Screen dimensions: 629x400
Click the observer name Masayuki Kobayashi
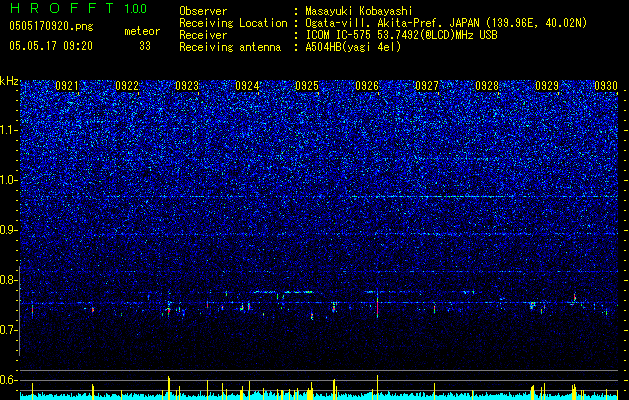click(x=359, y=11)
